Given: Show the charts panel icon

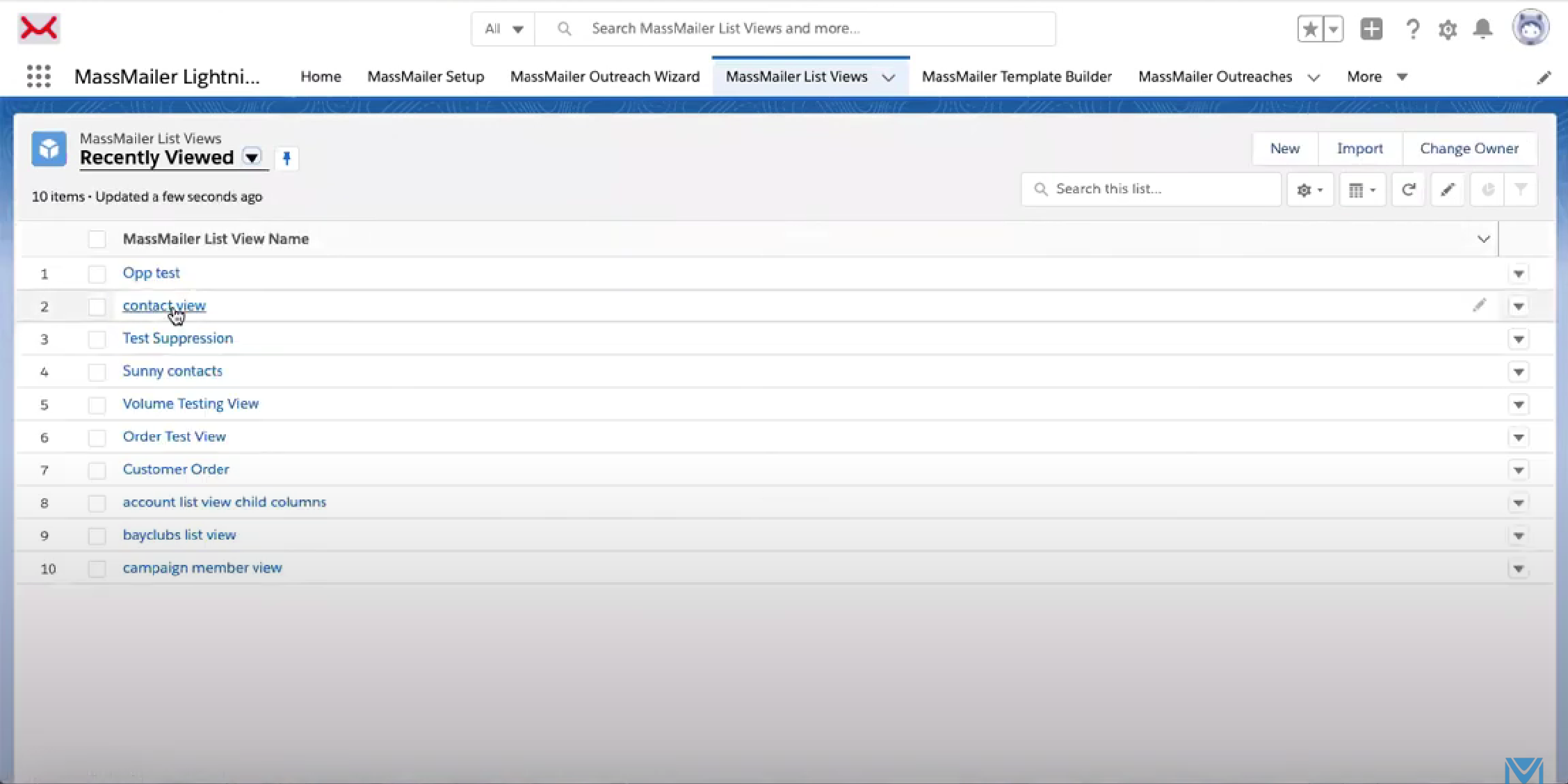Looking at the screenshot, I should pyautogui.click(x=1487, y=190).
